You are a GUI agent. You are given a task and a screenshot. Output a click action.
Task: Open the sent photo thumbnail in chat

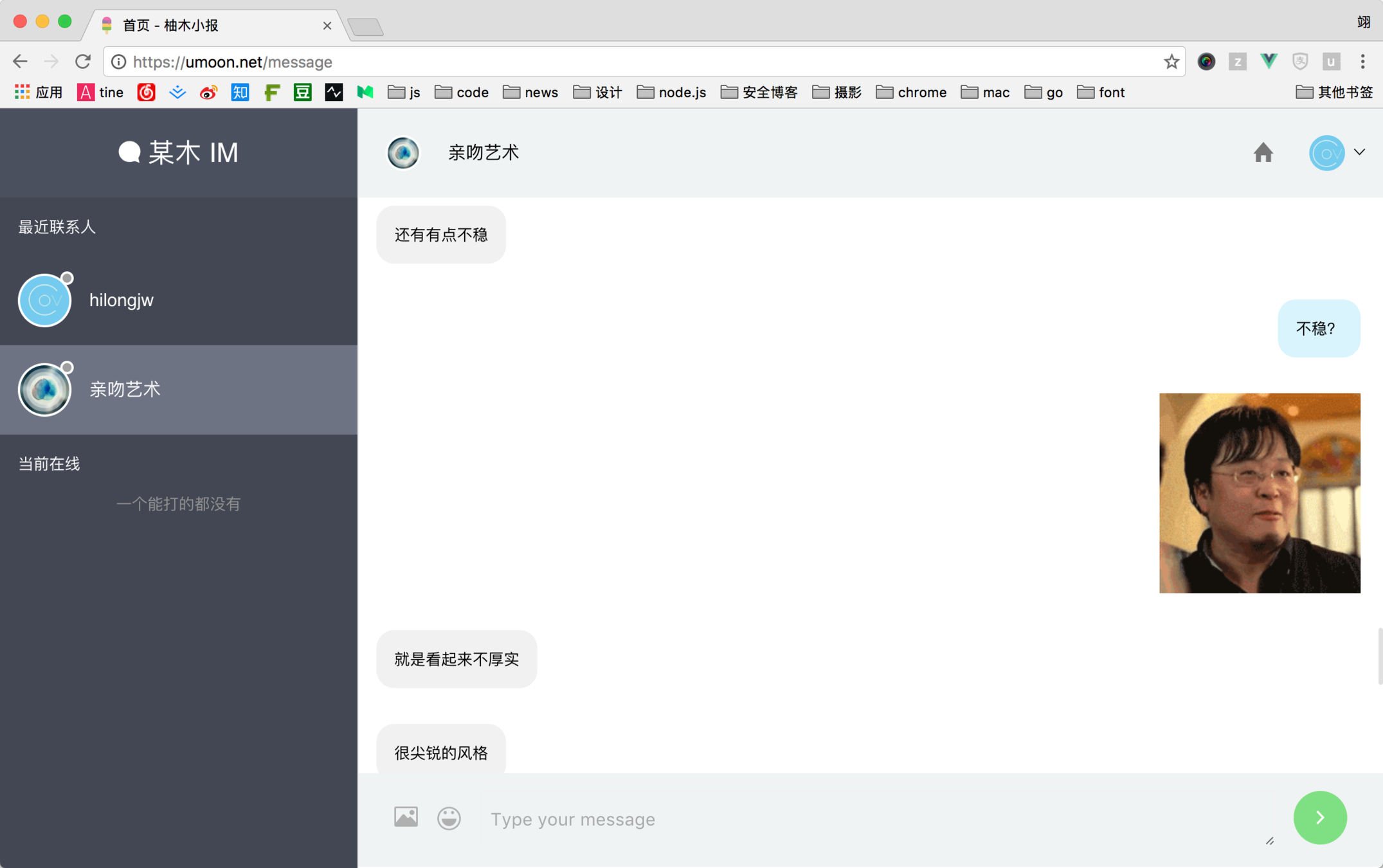1259,493
